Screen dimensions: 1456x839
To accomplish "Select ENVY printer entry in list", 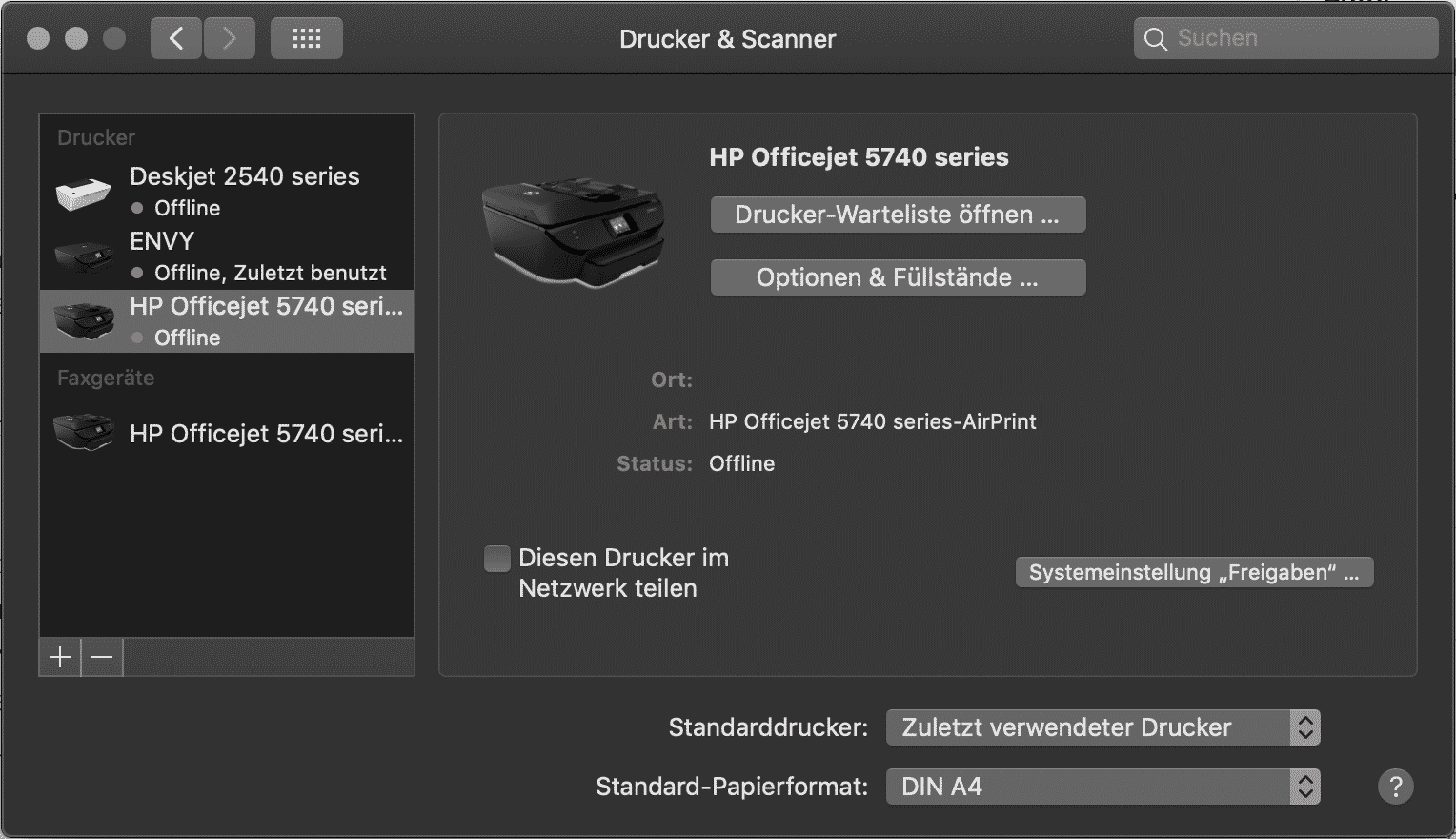I will tap(227, 256).
